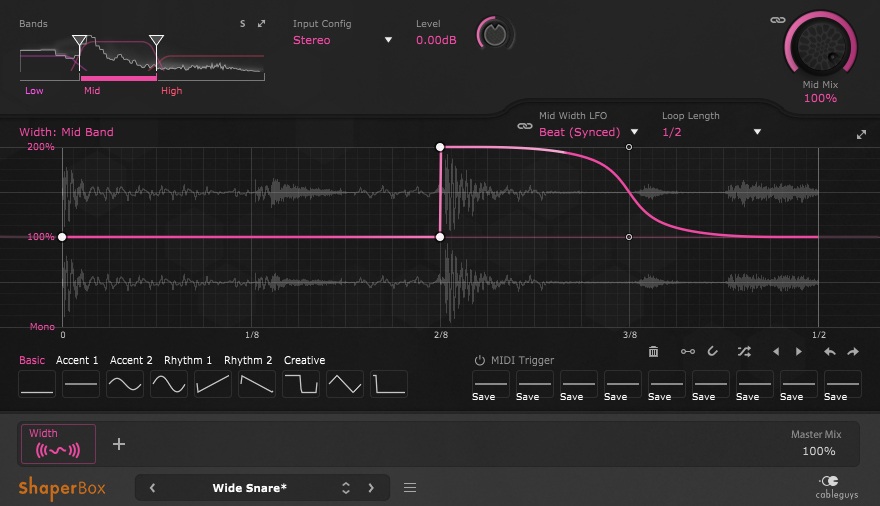Select the square dip wave preset
The width and height of the screenshot is (880, 506).
(301, 384)
